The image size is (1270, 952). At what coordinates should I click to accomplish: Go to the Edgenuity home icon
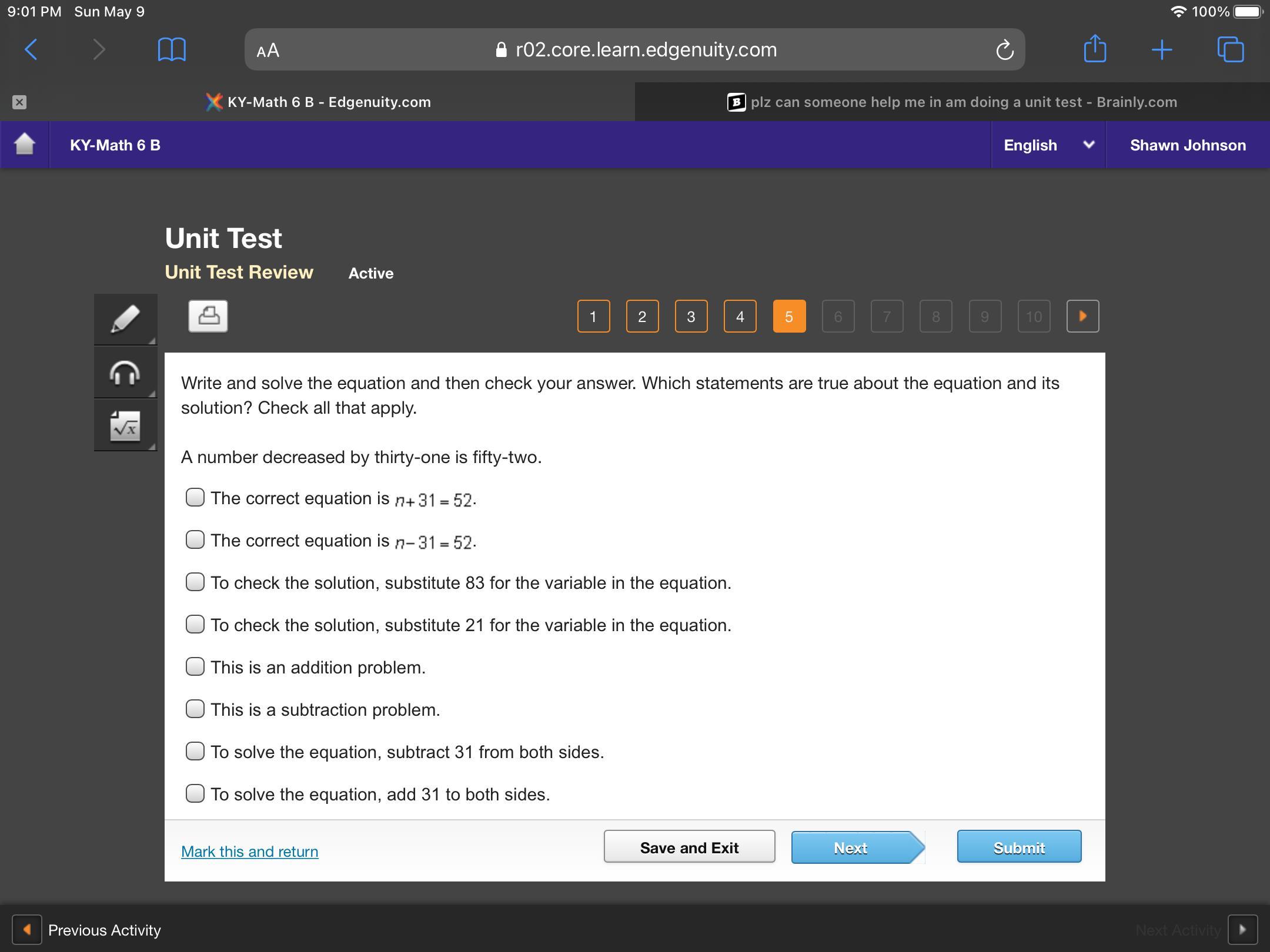25,145
